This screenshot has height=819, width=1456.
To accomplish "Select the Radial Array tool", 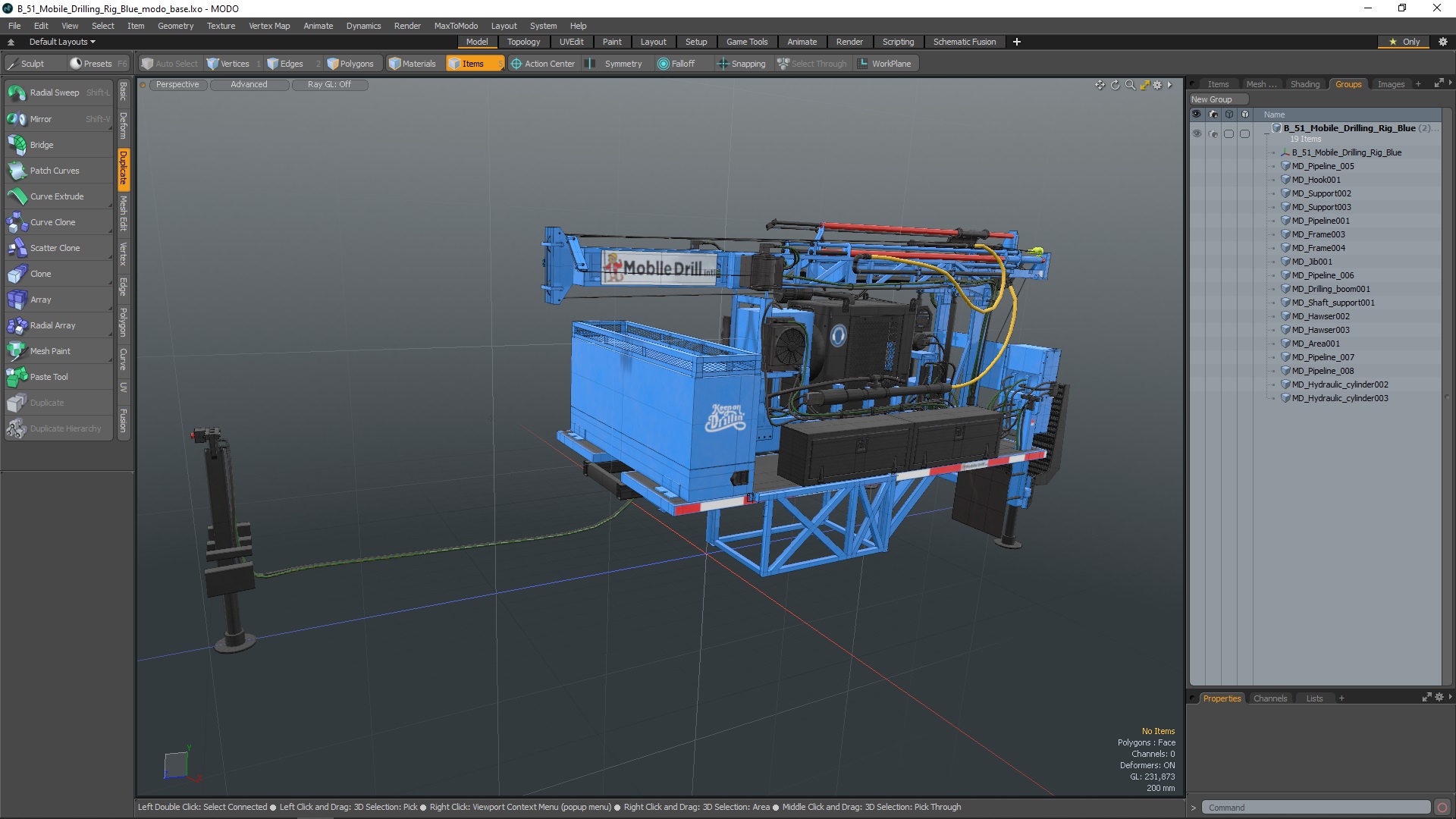I will tap(58, 325).
